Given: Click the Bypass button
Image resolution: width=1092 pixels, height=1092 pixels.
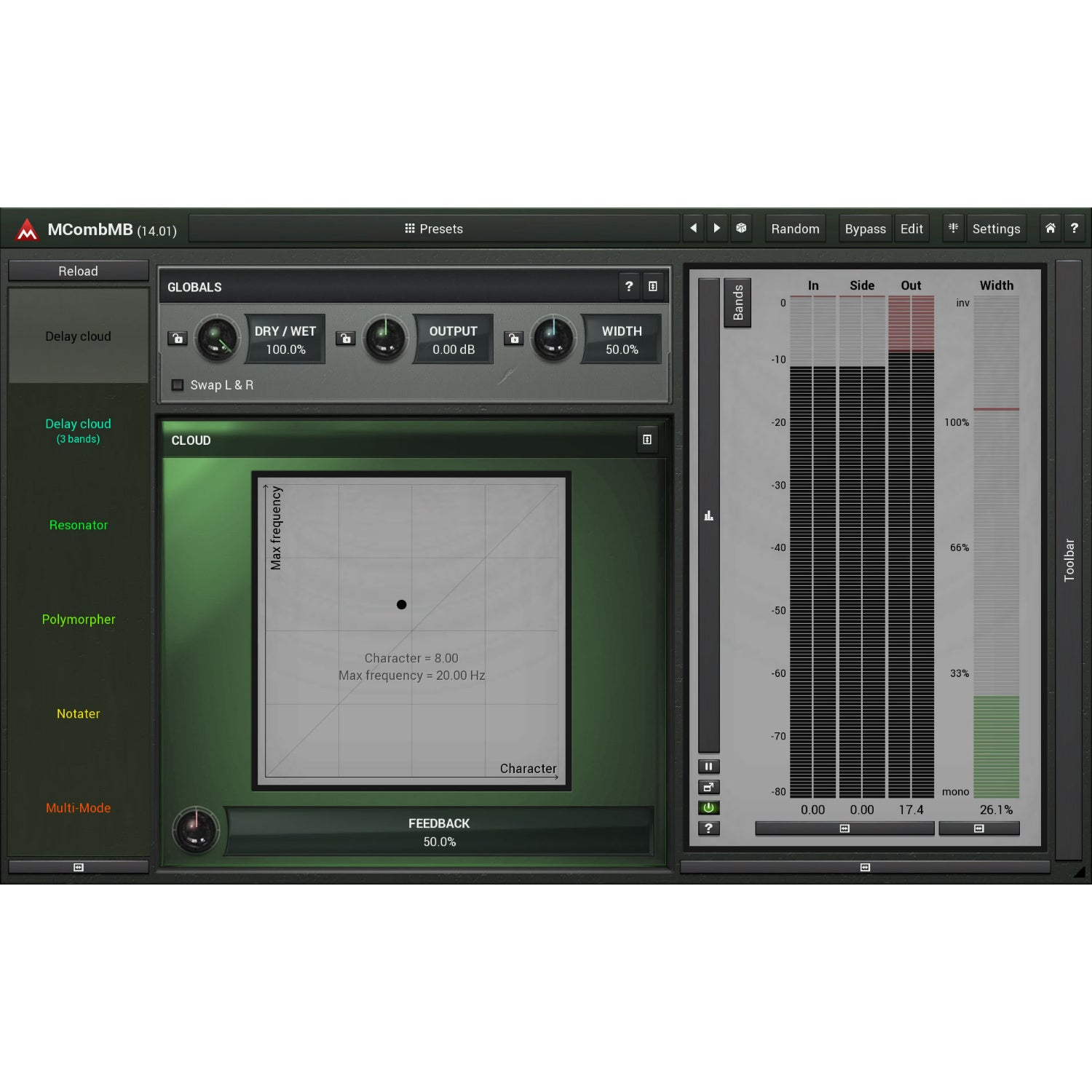Looking at the screenshot, I should (x=865, y=229).
